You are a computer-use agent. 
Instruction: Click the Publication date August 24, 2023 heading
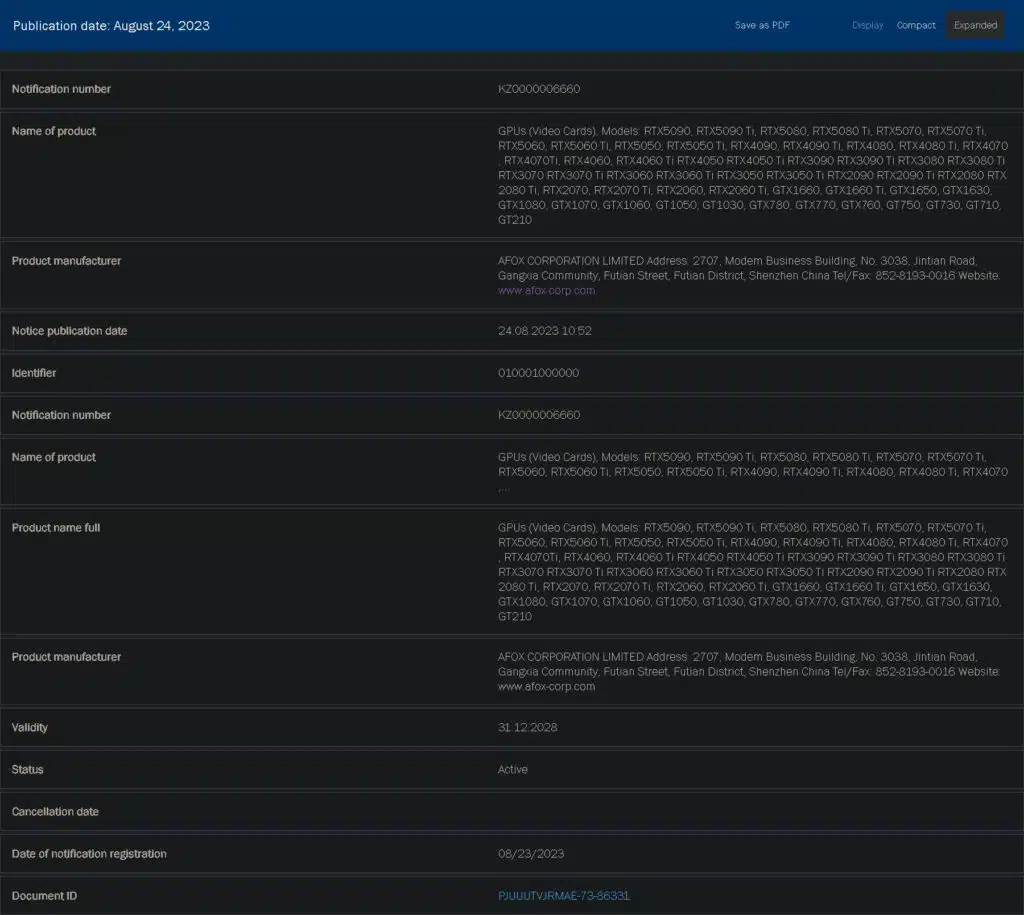tap(111, 26)
